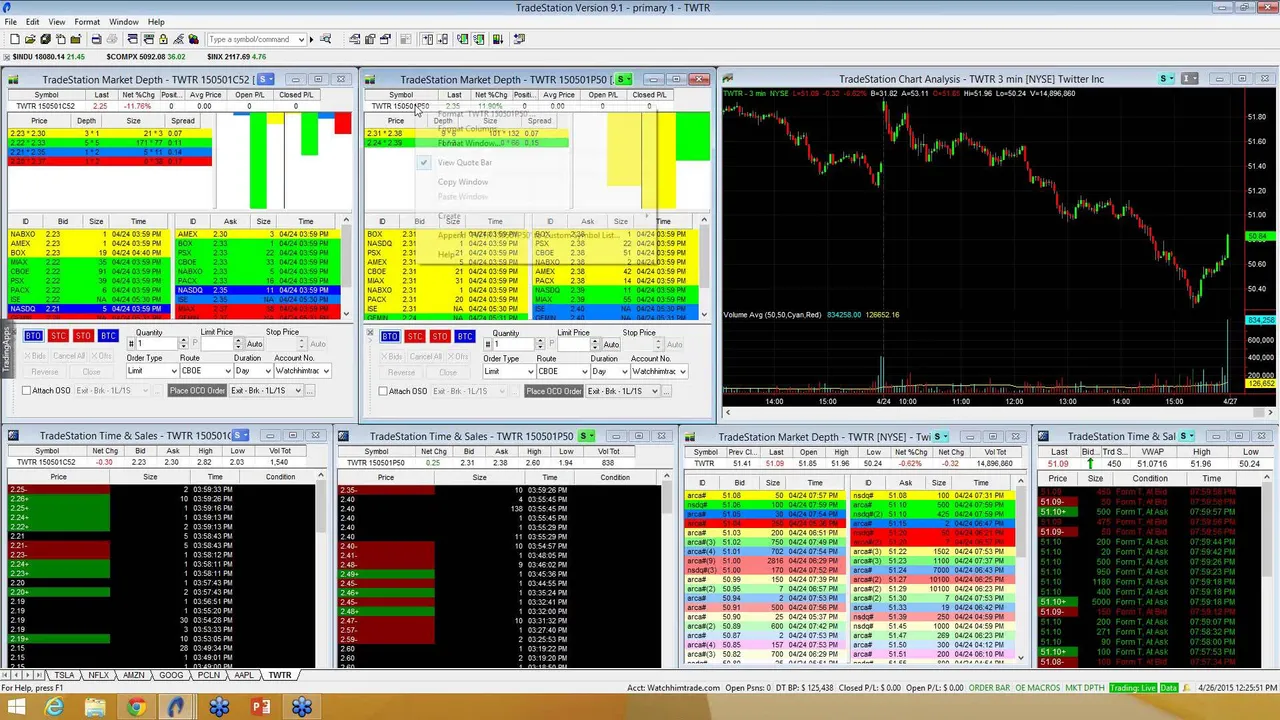Open Order Type dropdown in C52 order panel
Image resolution: width=1280 pixels, height=720 pixels.
[172, 371]
